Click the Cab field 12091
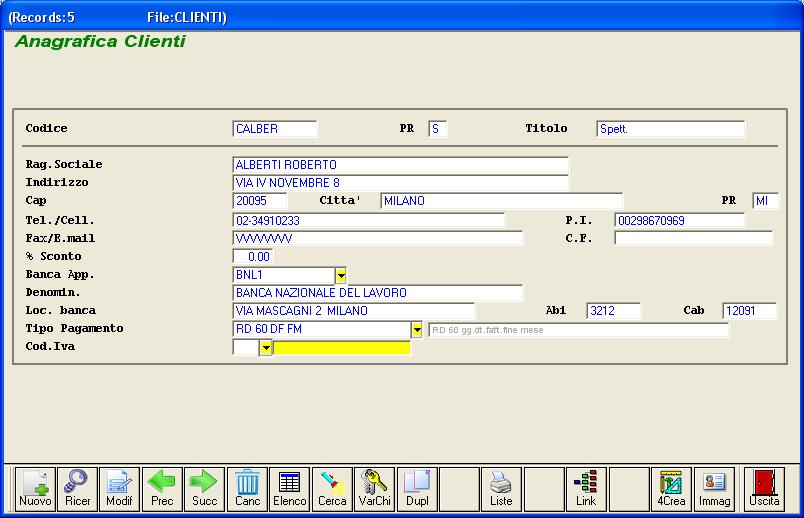 click(750, 311)
